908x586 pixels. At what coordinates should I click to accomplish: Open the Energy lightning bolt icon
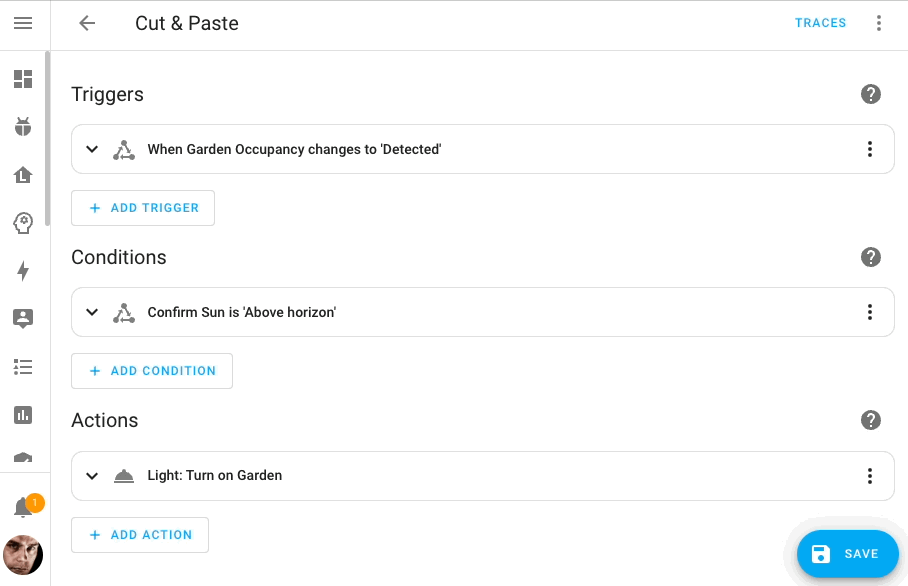tap(23, 271)
